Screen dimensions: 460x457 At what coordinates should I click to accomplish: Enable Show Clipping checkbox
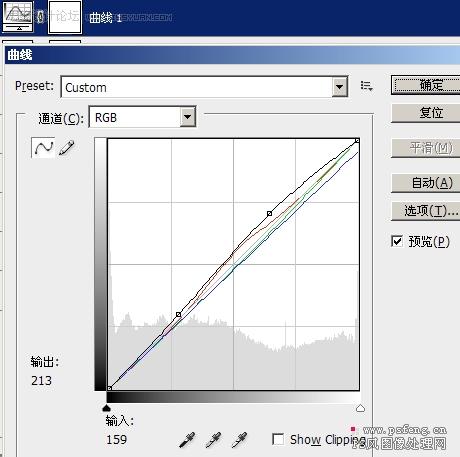point(278,439)
